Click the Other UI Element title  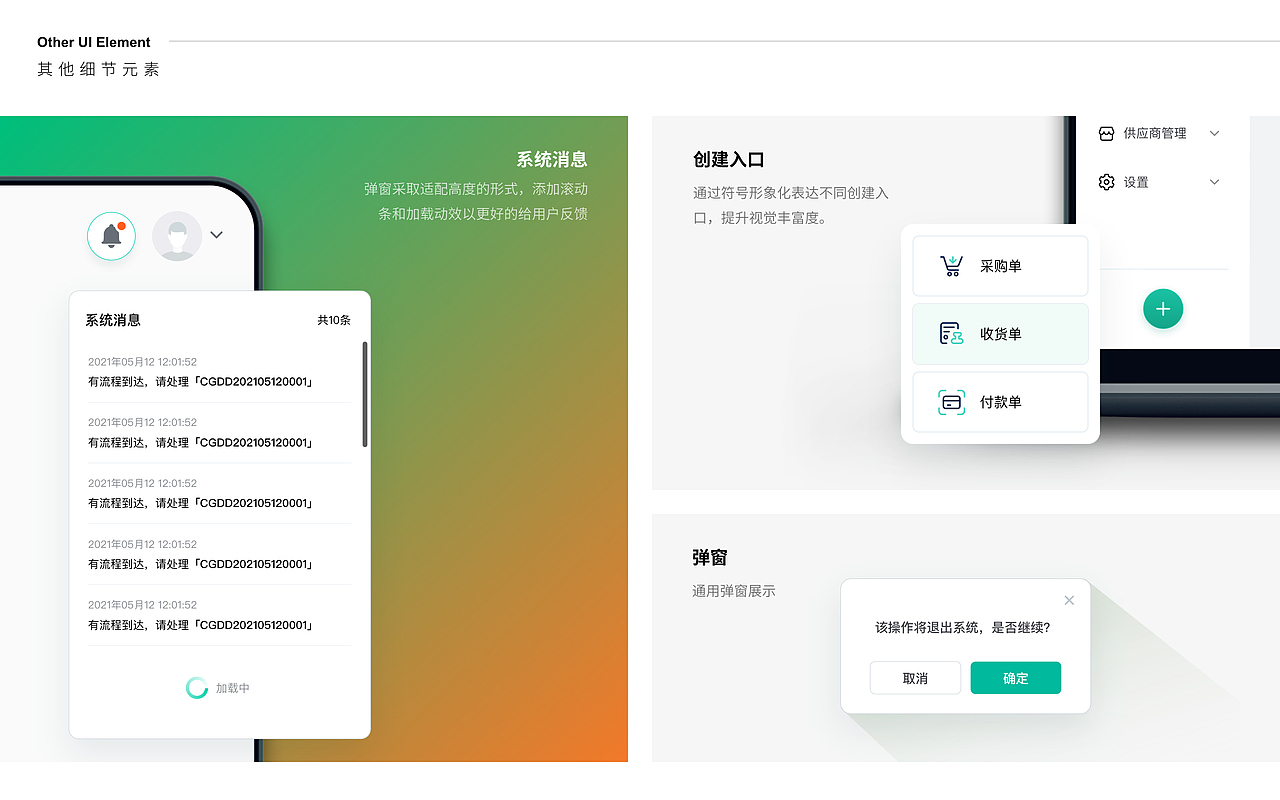[x=94, y=42]
